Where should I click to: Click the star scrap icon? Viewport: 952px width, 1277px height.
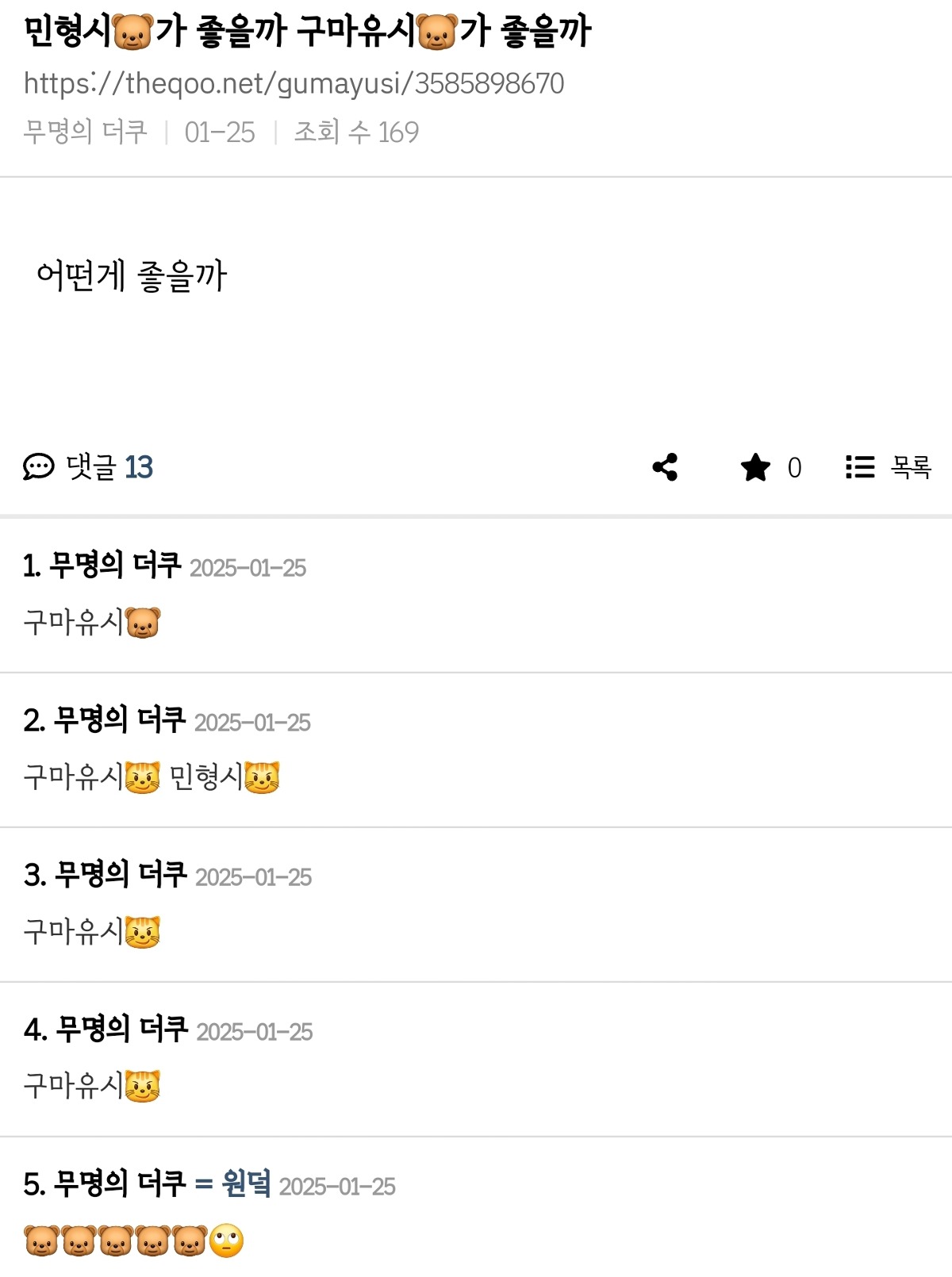[x=755, y=467]
